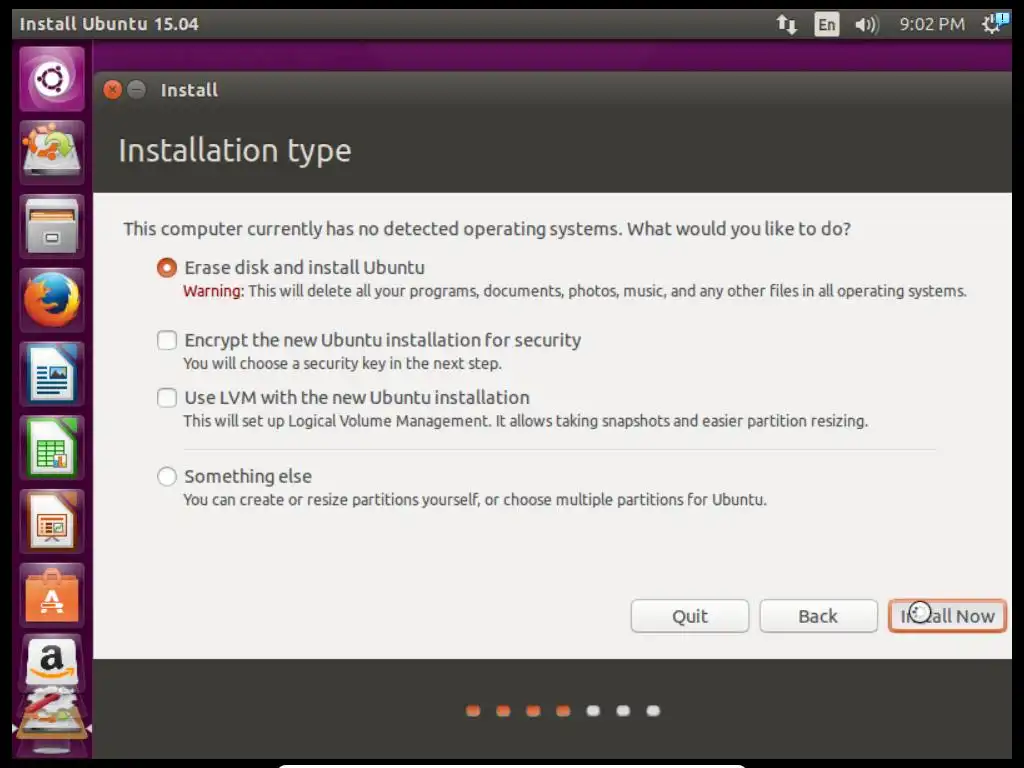
Task: Open the network connections indicator
Action: [786, 25]
